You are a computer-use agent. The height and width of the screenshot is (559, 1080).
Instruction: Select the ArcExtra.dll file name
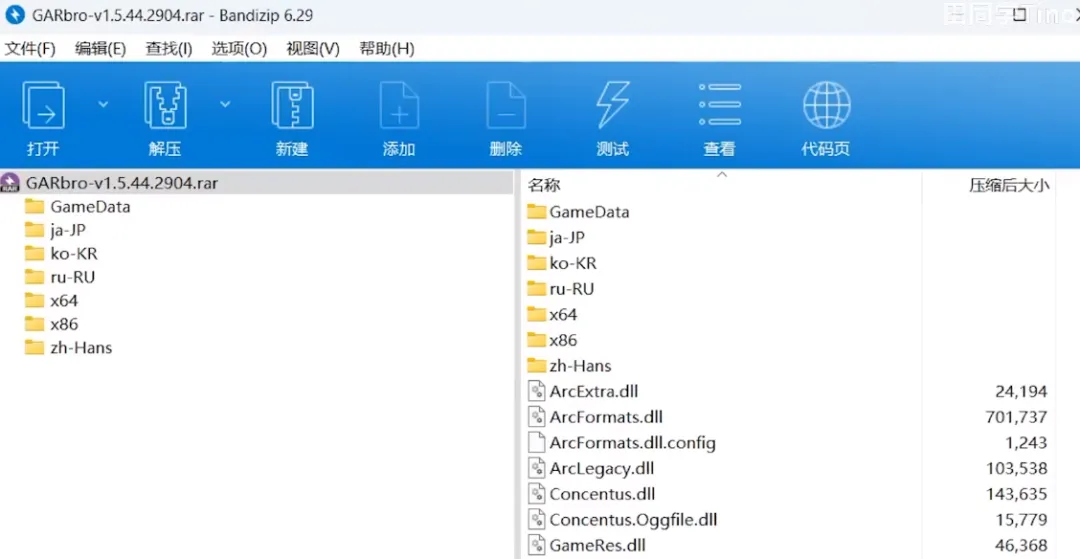click(594, 392)
